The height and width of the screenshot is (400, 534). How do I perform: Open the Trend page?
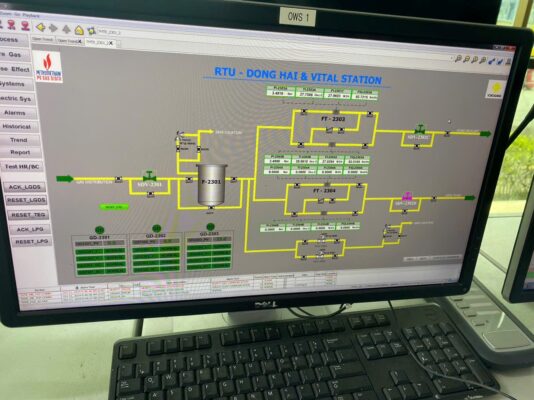point(19,140)
